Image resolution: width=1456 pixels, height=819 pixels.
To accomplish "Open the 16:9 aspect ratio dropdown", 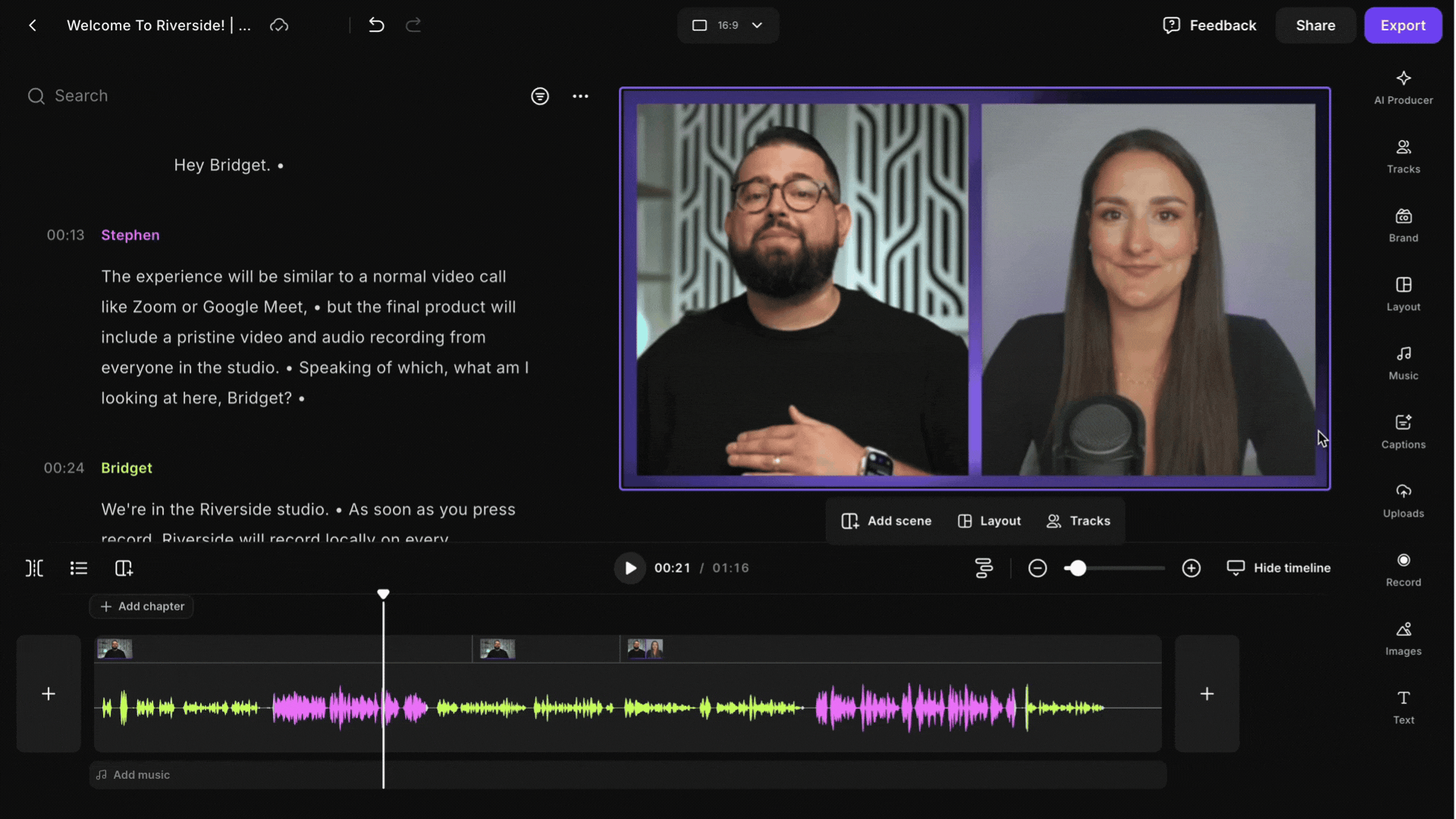I will [x=727, y=25].
